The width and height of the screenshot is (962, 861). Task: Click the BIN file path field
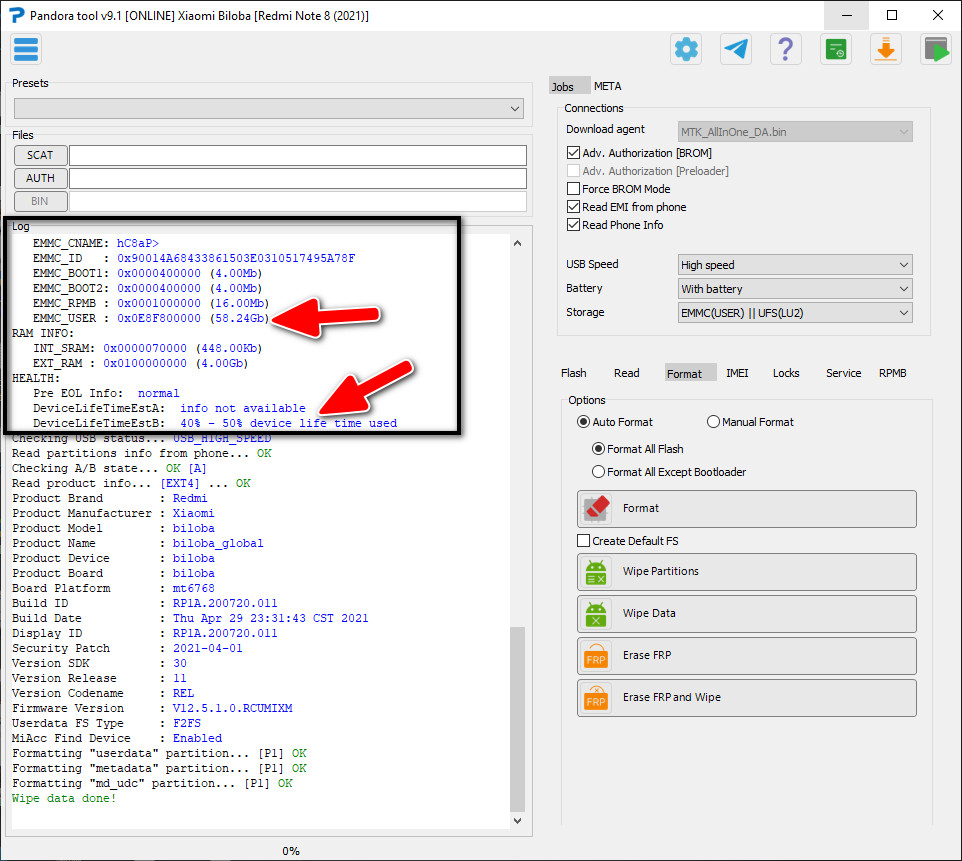[298, 201]
